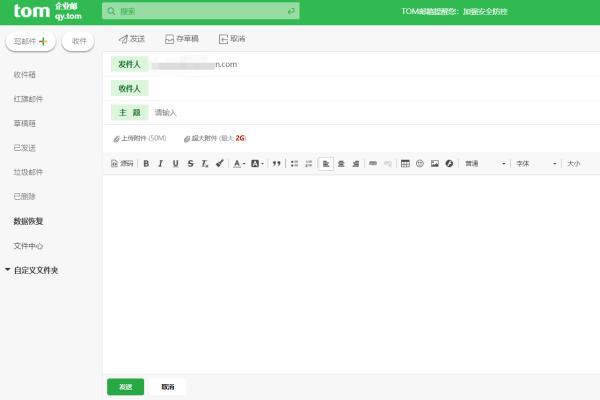Open the red flag mail folder
Image resolution: width=600 pixels, height=400 pixels.
28,99
